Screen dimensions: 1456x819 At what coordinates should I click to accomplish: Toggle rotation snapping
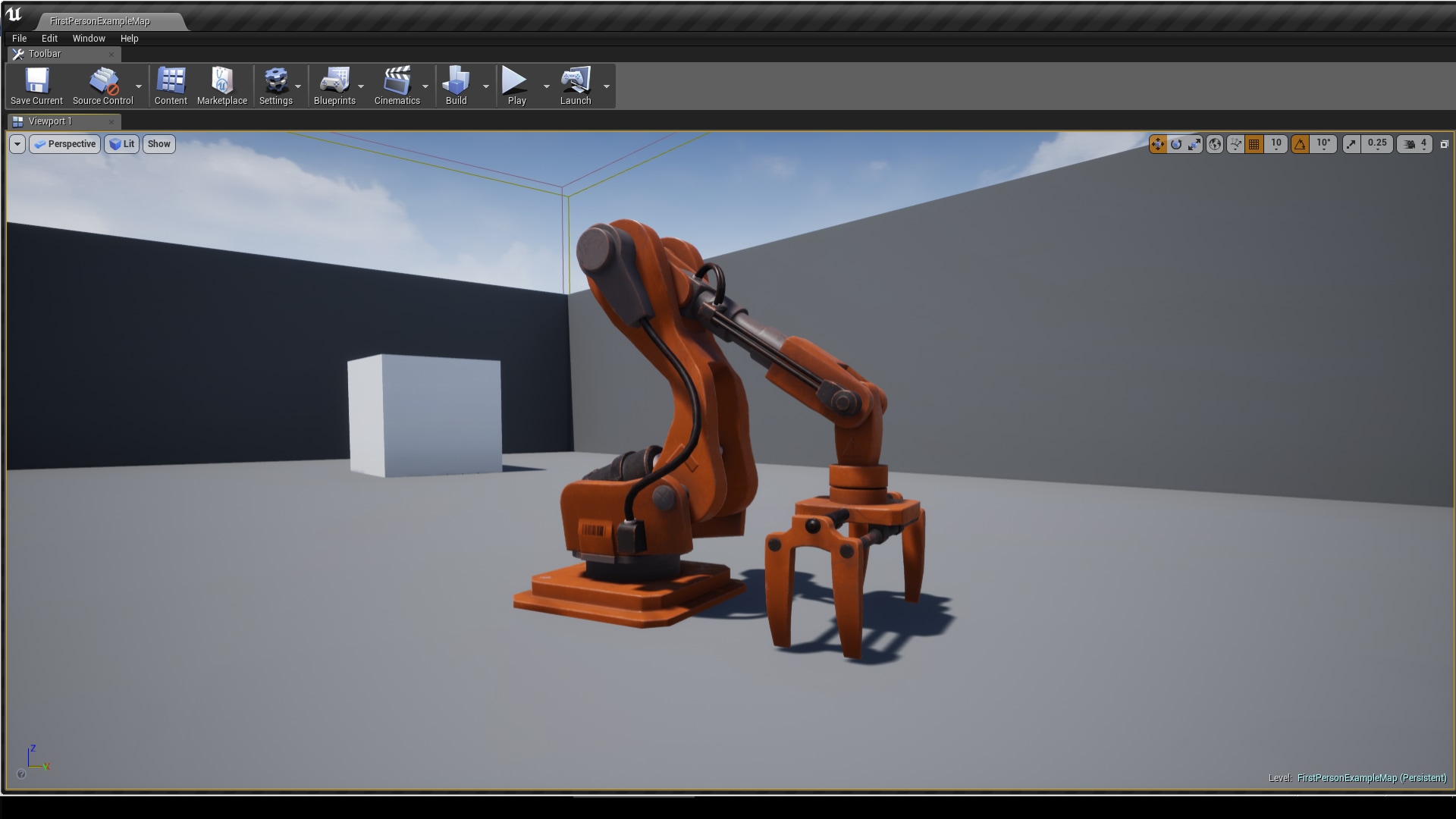click(x=1300, y=144)
